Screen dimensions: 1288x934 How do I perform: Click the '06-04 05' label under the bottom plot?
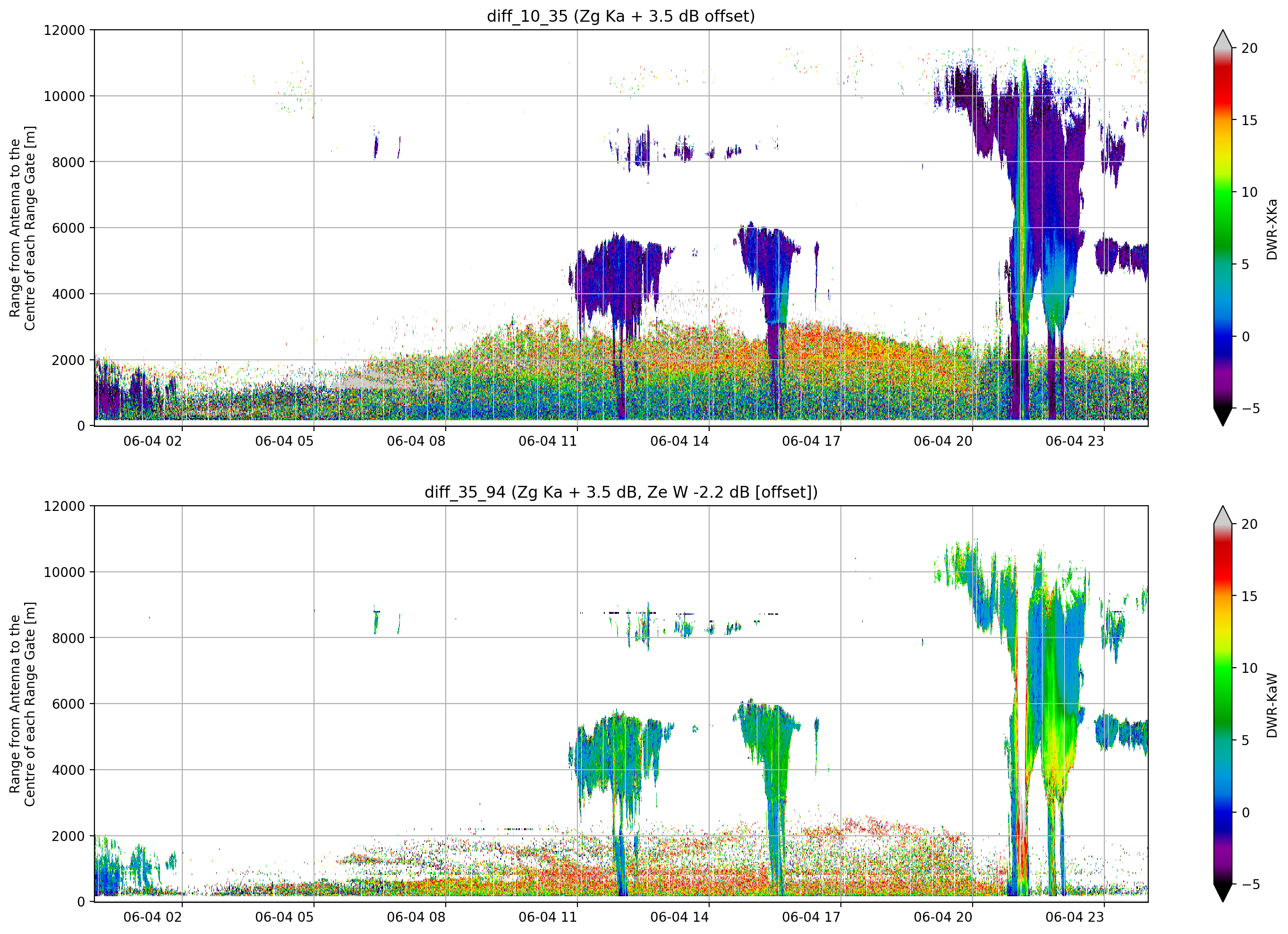tap(285, 917)
